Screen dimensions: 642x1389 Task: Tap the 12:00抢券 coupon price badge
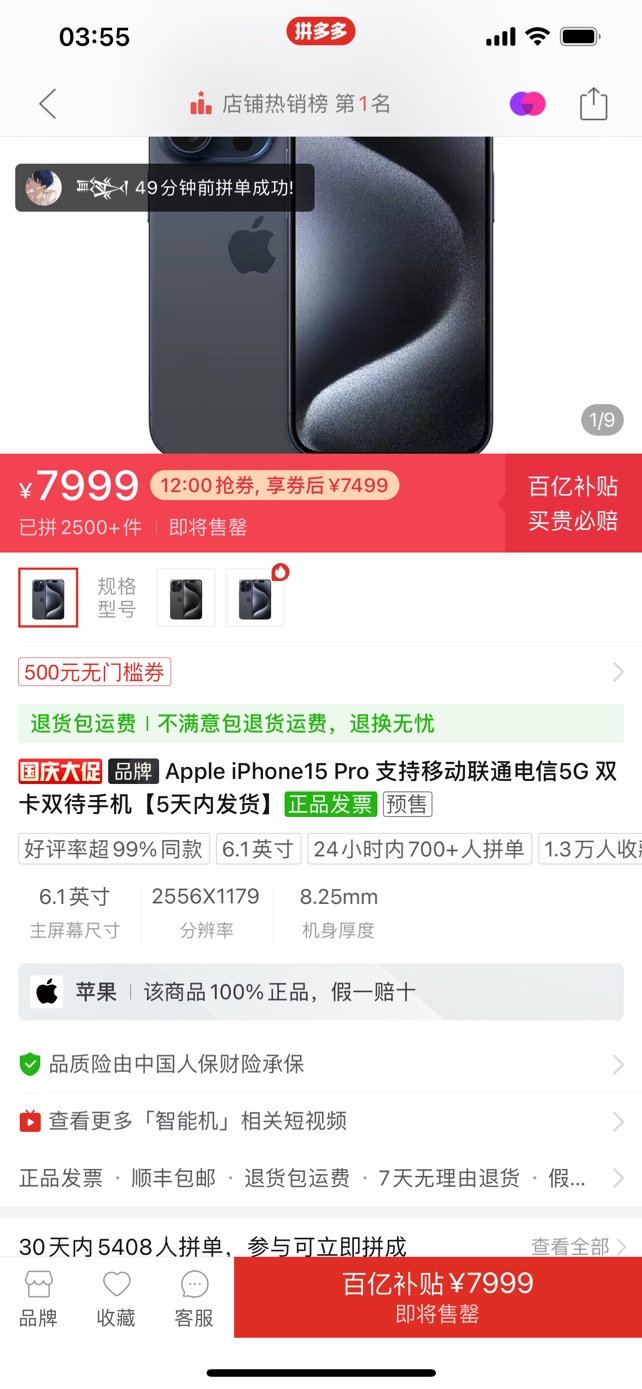pos(274,486)
